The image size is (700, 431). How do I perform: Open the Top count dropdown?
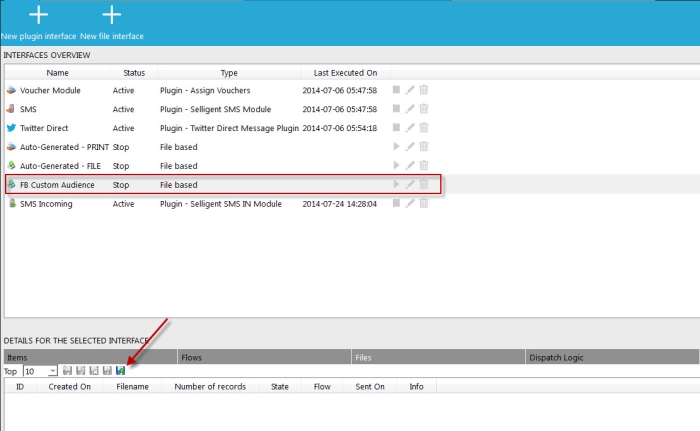click(53, 371)
